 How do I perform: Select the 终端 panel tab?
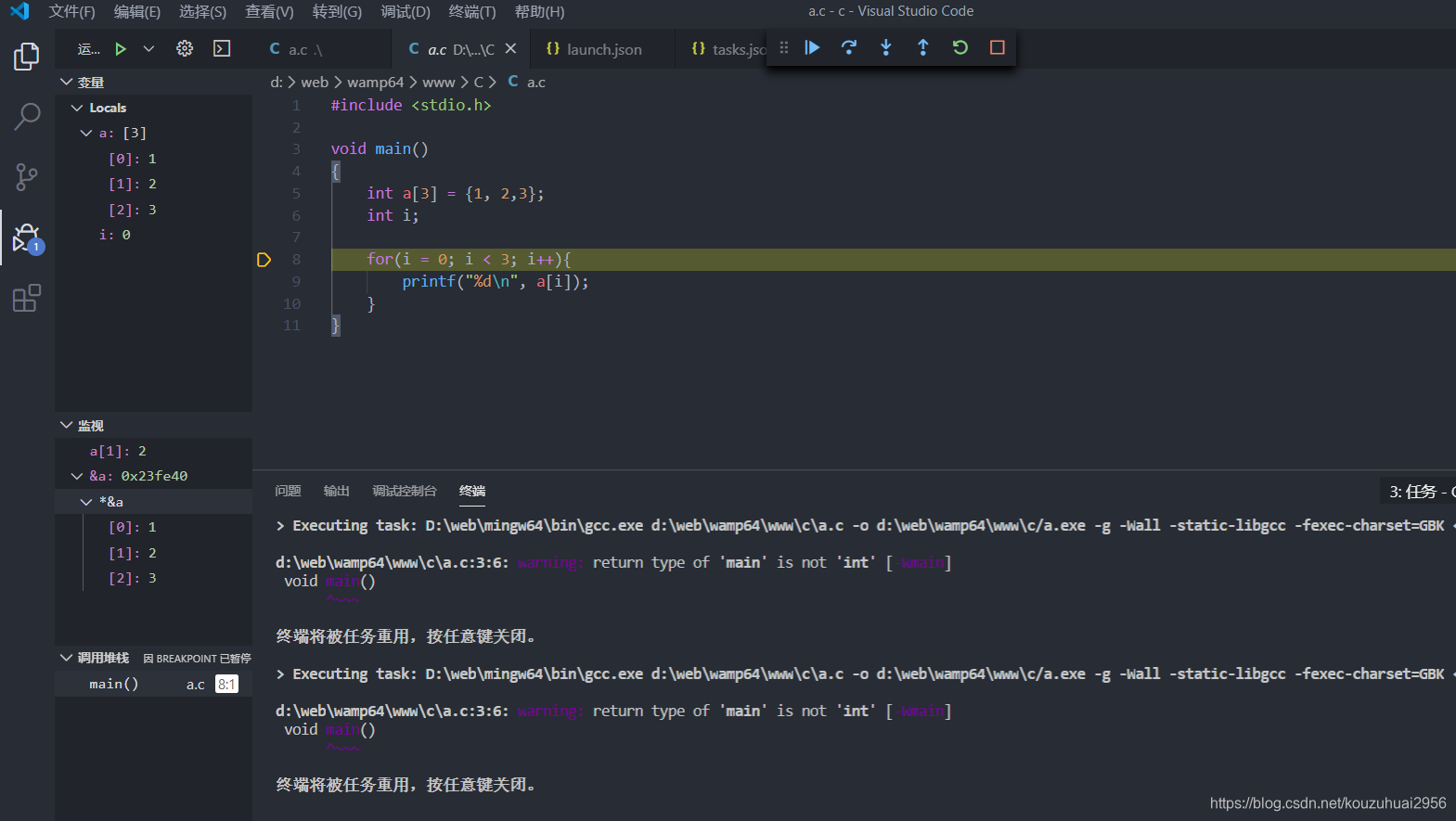(x=472, y=491)
